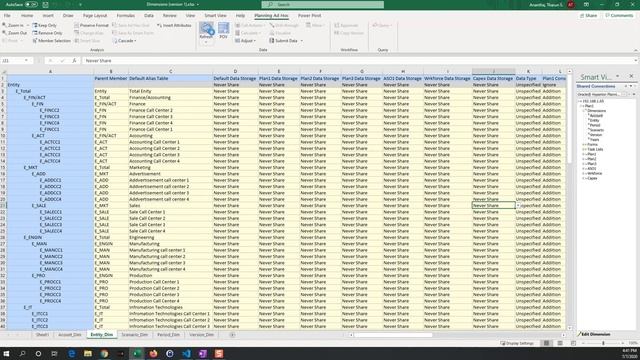The width and height of the screenshot is (640, 360).
Task: Click the title bar Search box
Action: click(x=322, y=4)
